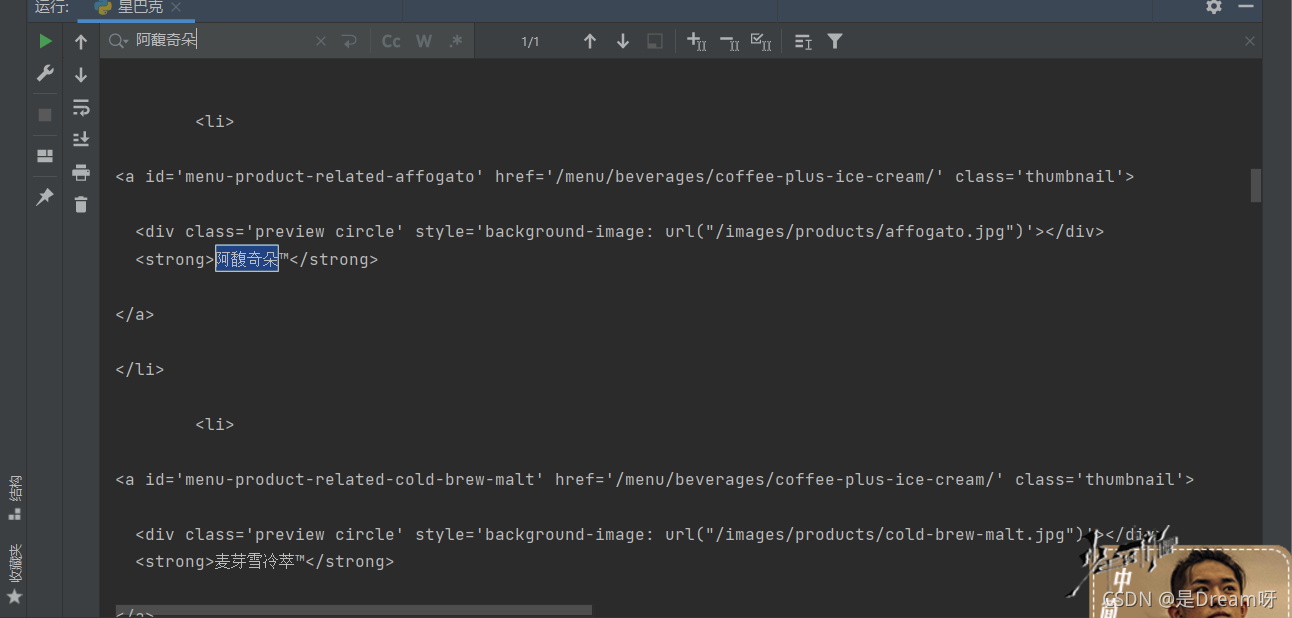
Task: Click the up stack trace arrow
Action: pos(81,42)
